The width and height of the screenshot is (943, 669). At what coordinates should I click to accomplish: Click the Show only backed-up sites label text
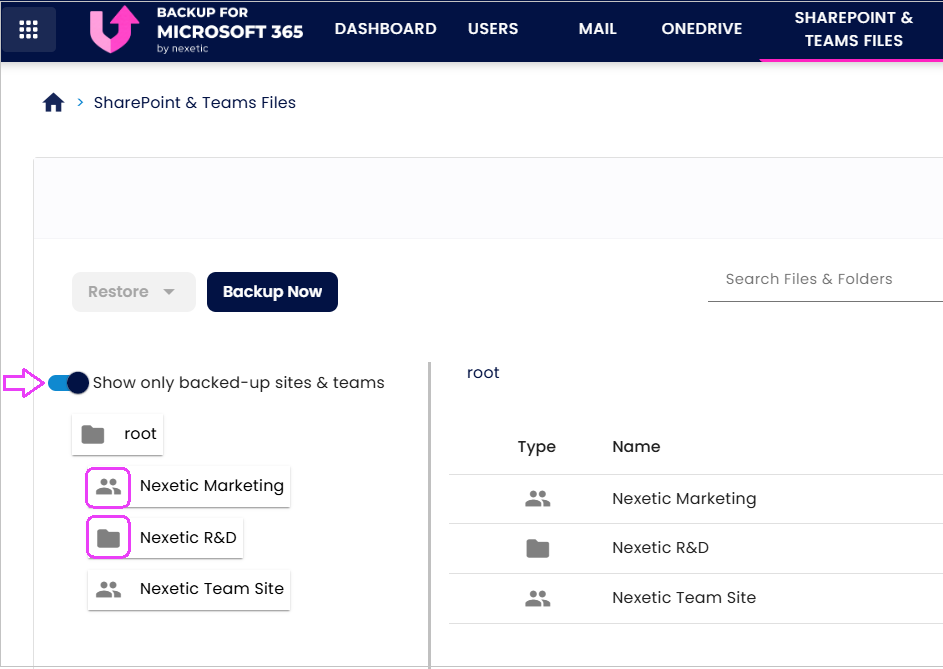(x=238, y=383)
